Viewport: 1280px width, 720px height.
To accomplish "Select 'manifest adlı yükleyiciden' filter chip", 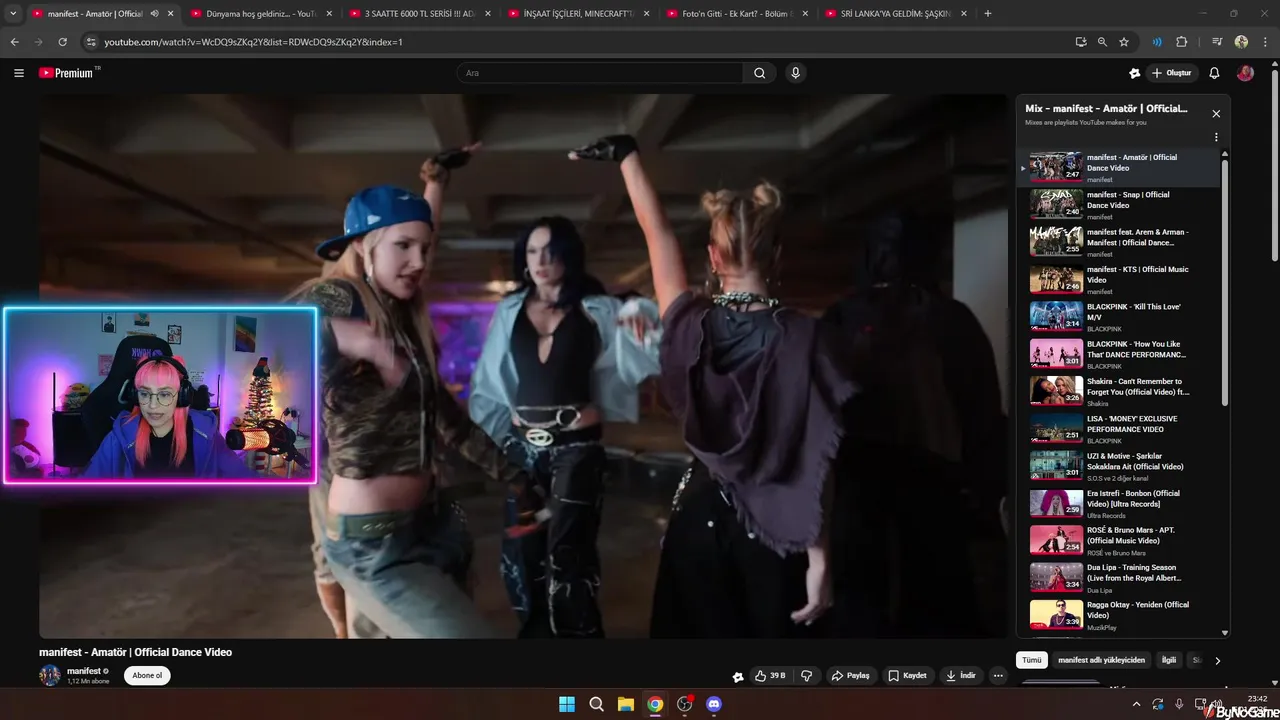I will click(x=1101, y=661).
